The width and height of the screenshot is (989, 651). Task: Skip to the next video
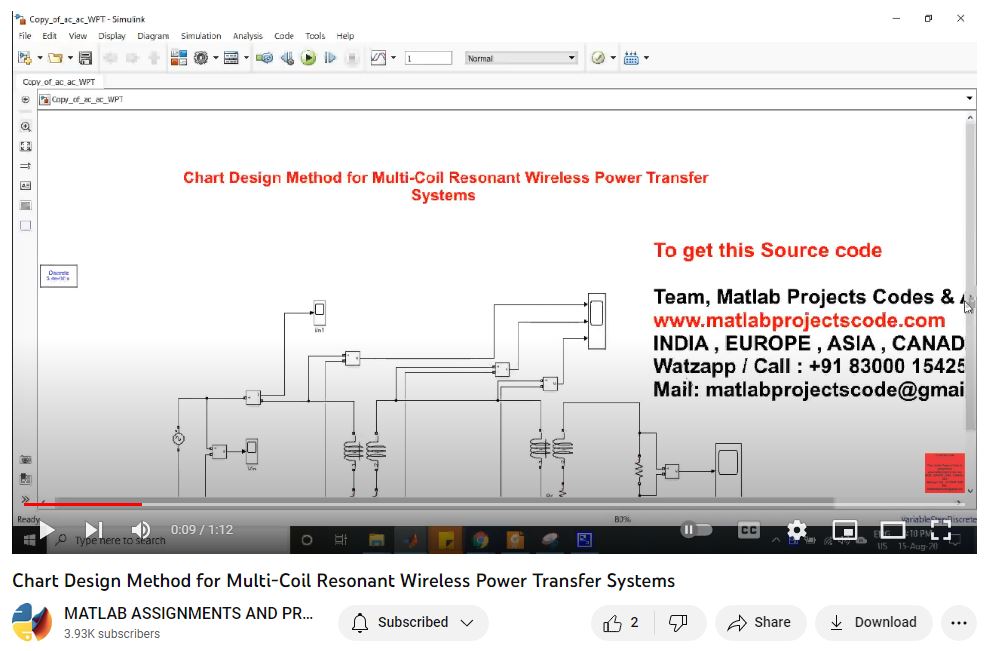pyautogui.click(x=93, y=529)
